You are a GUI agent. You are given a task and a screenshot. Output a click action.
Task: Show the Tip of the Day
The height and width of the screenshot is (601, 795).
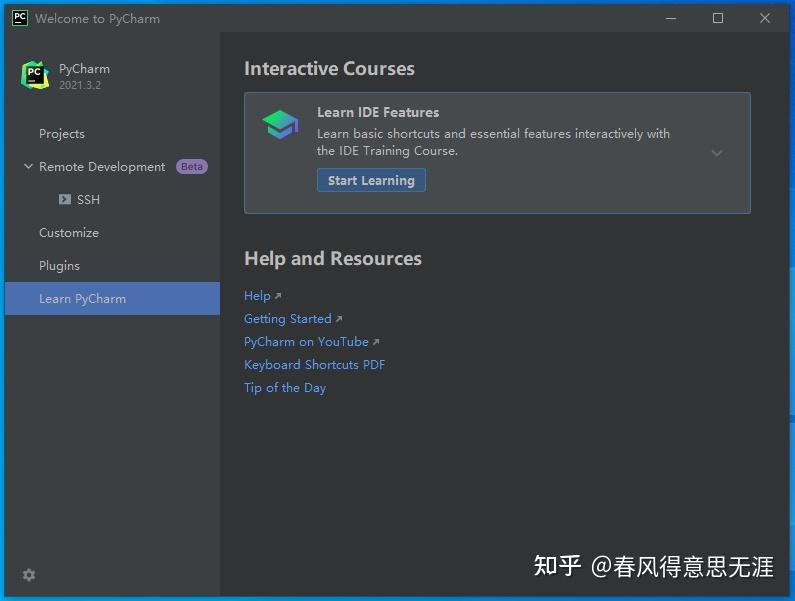click(285, 388)
